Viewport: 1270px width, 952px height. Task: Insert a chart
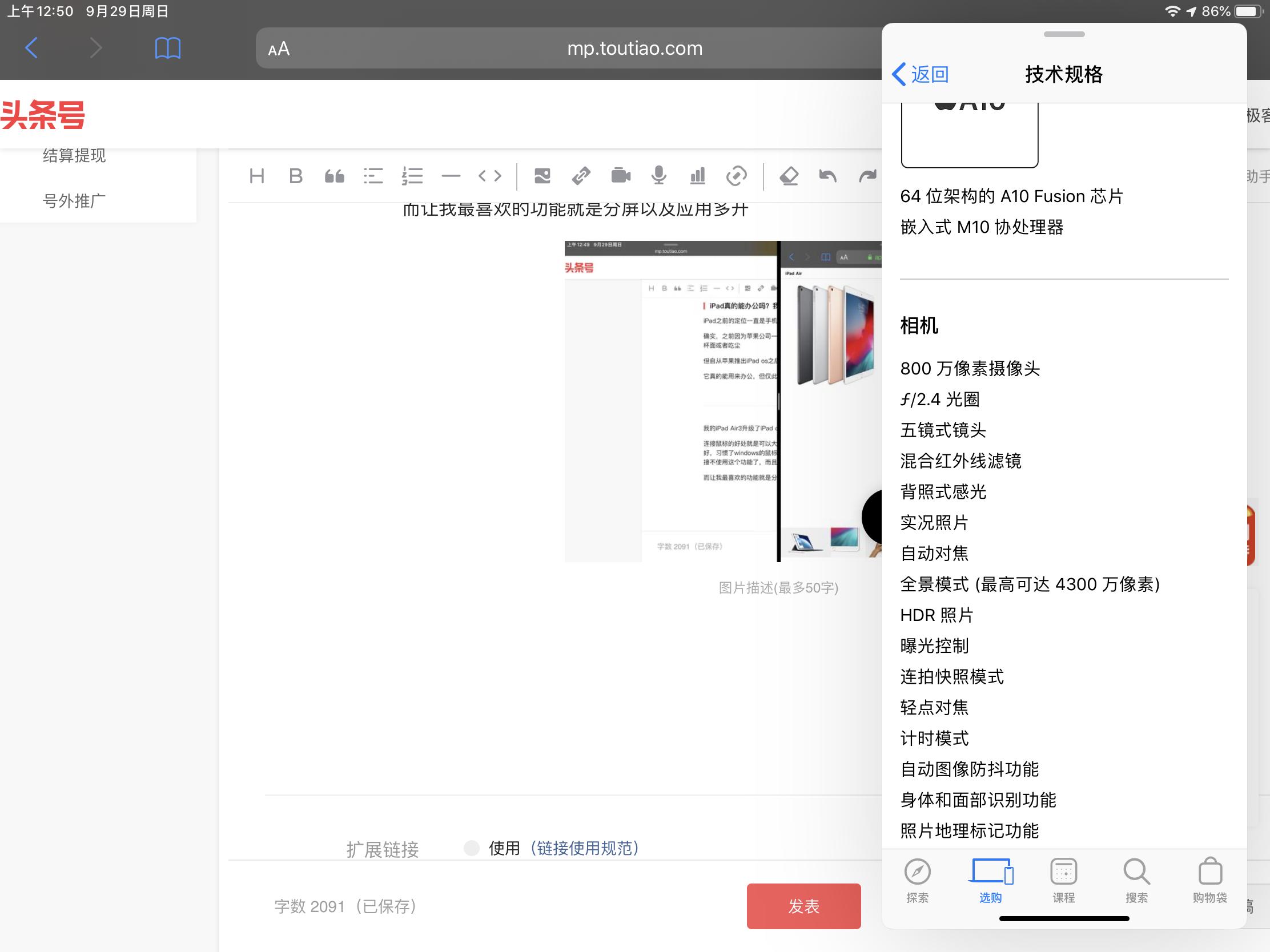[x=697, y=176]
